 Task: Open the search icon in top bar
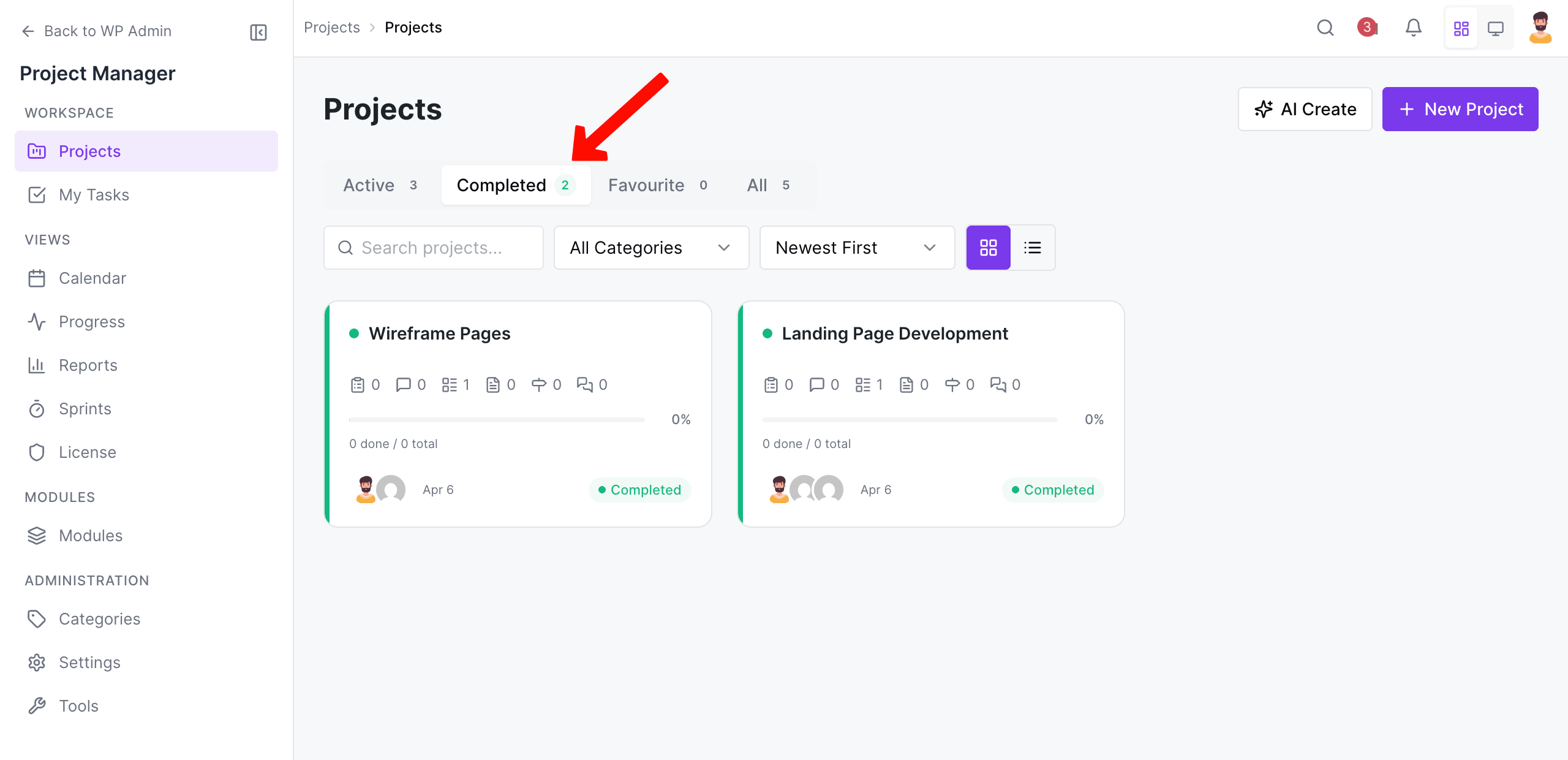pyautogui.click(x=1325, y=28)
